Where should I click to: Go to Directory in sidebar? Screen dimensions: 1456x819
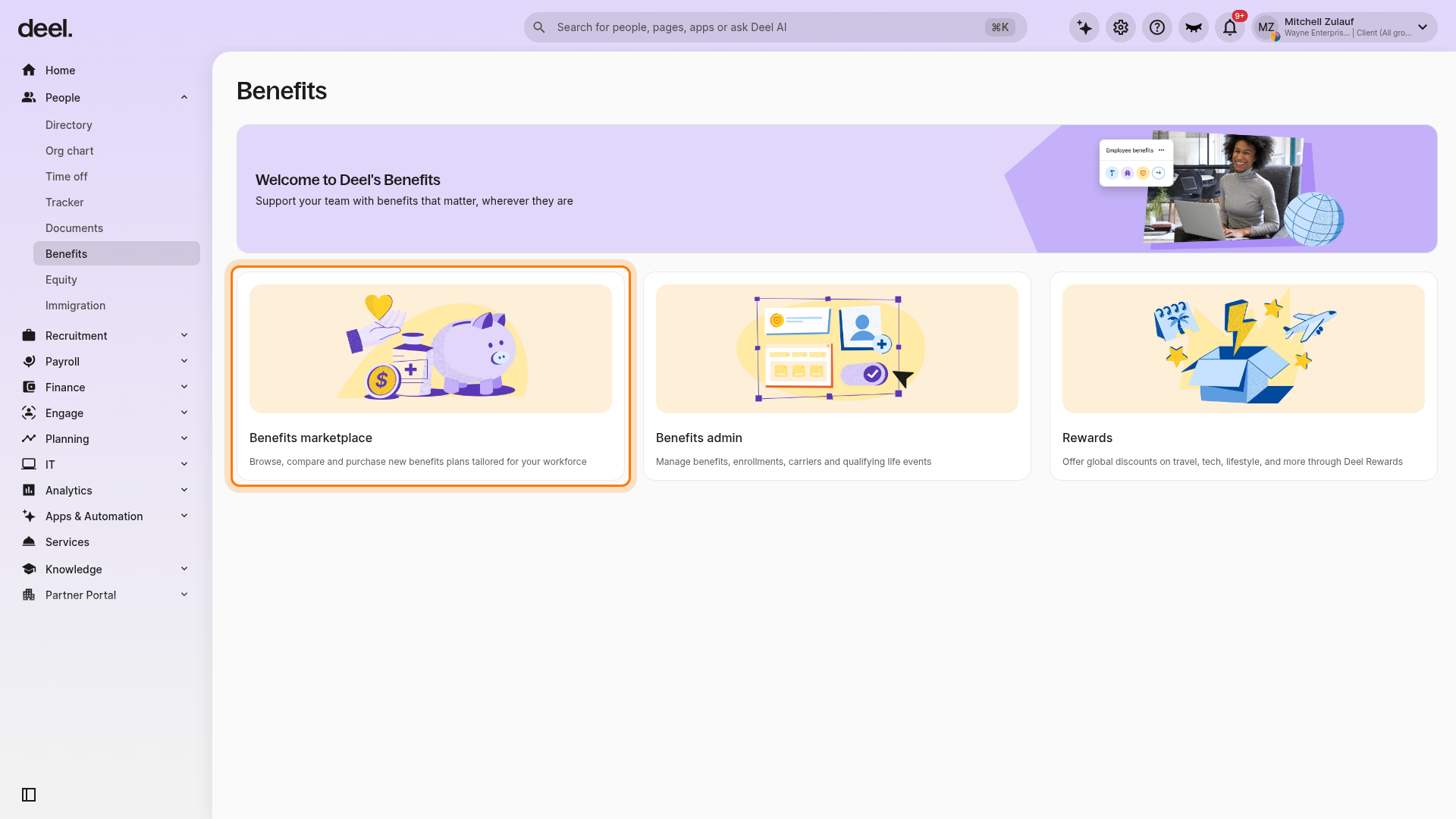coord(117,125)
